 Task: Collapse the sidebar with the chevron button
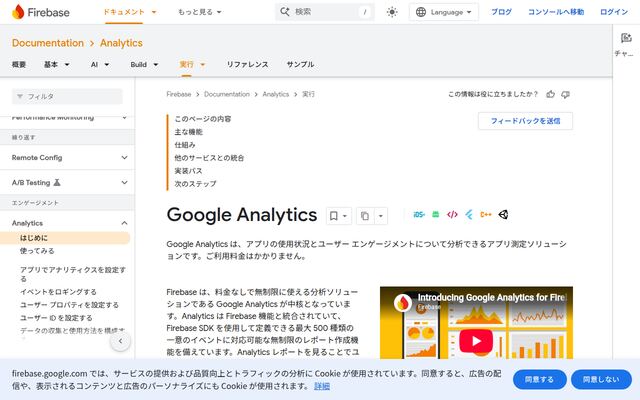coord(120,341)
